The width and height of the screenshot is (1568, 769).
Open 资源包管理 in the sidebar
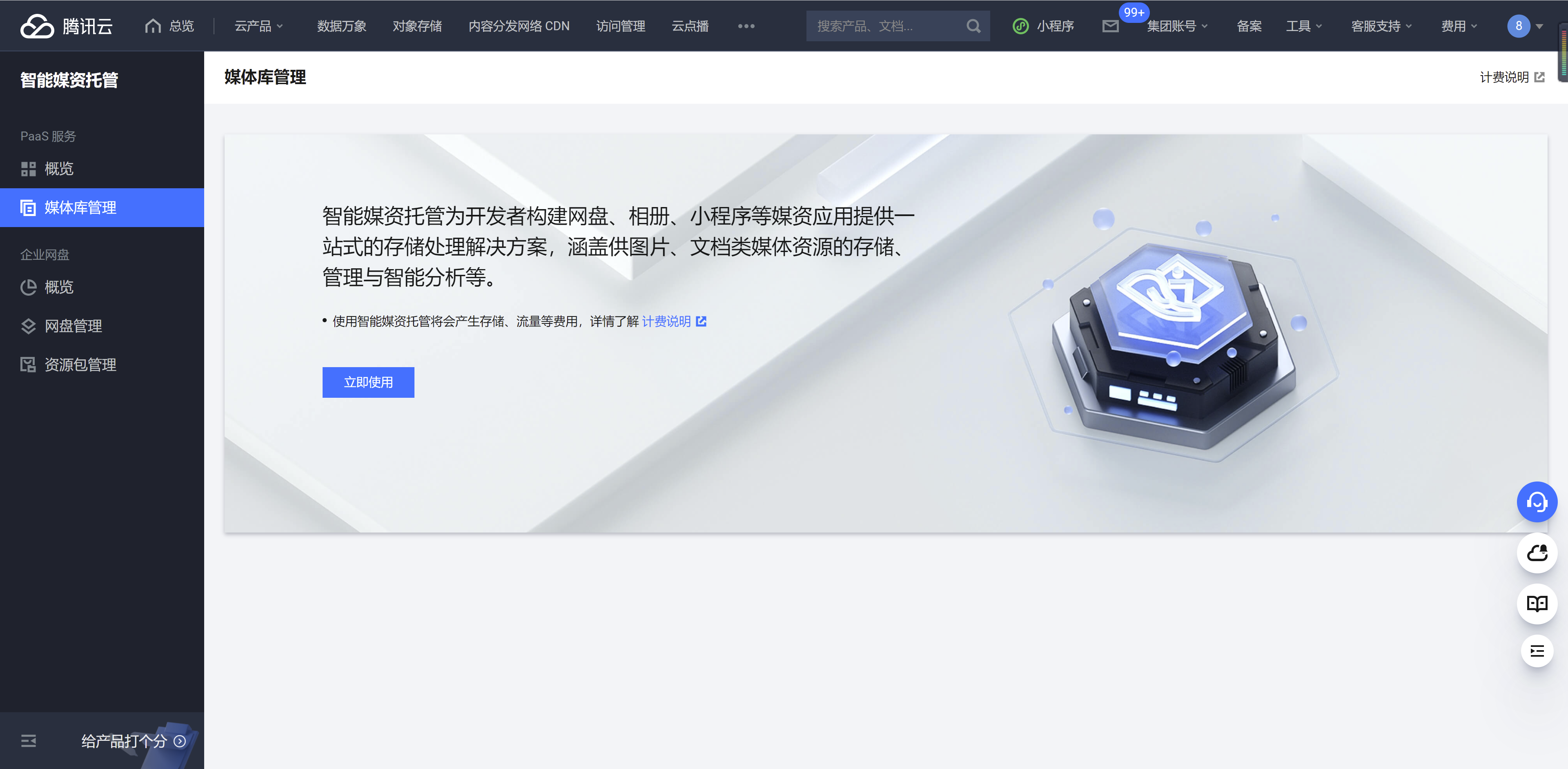(80, 365)
